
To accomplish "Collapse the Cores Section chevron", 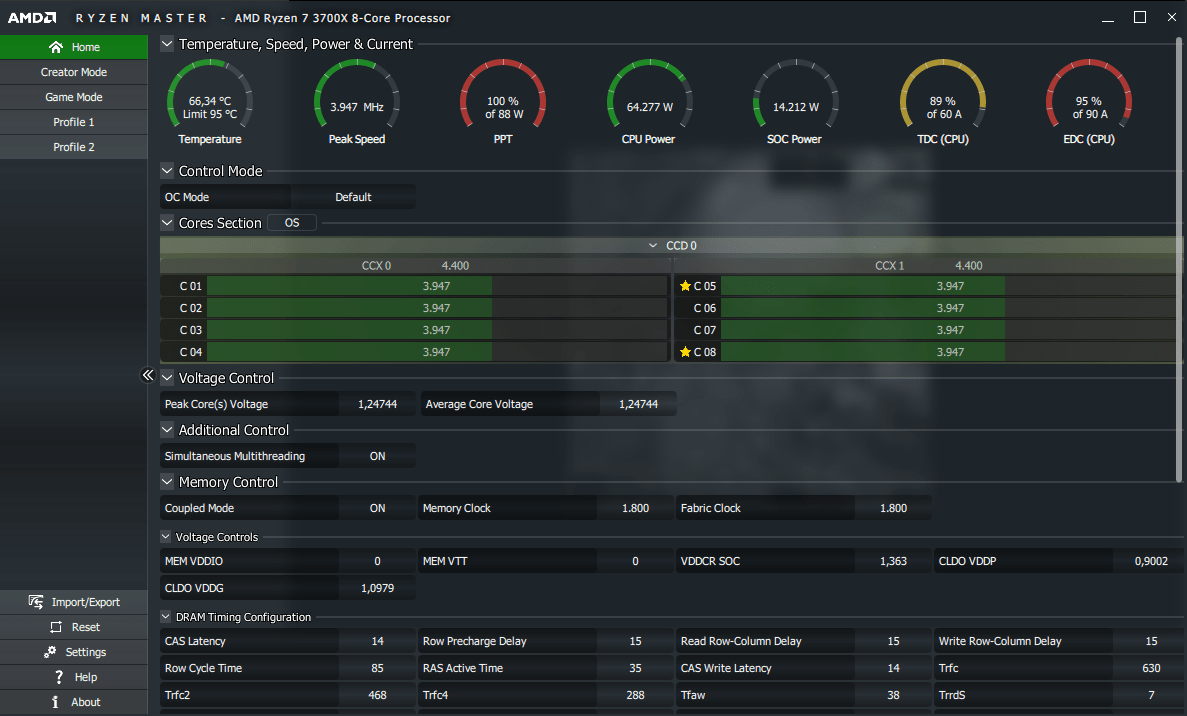I will coord(167,223).
